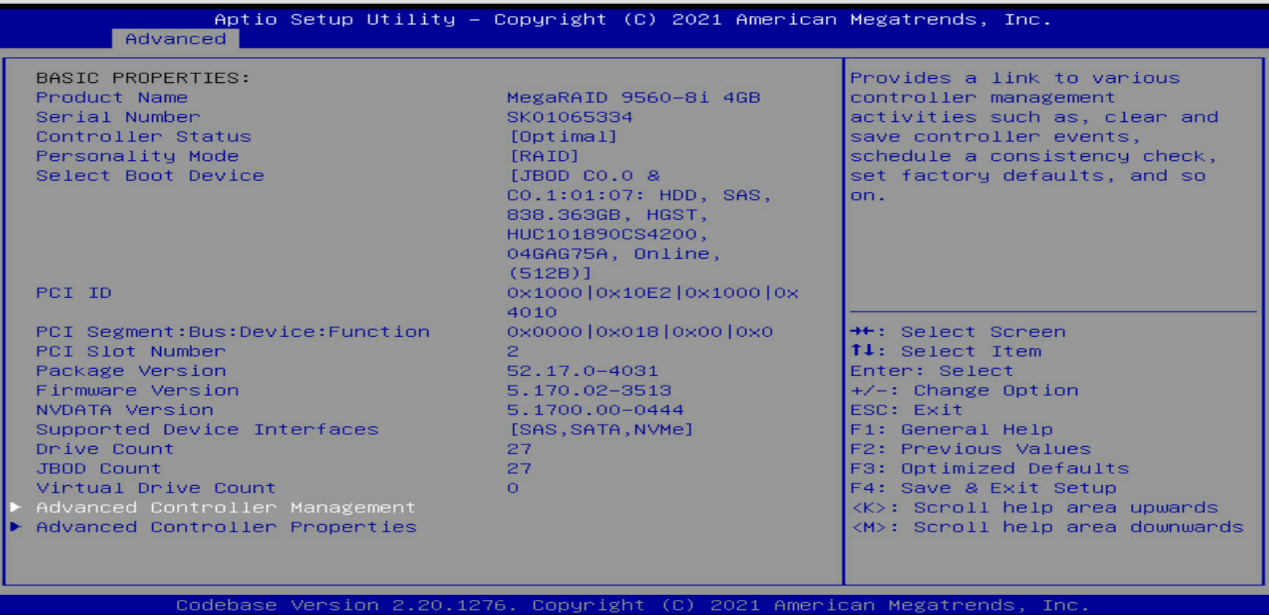Click the Select Screen arrows hint
The width and height of the screenshot is (1269, 615).
click(x=958, y=332)
